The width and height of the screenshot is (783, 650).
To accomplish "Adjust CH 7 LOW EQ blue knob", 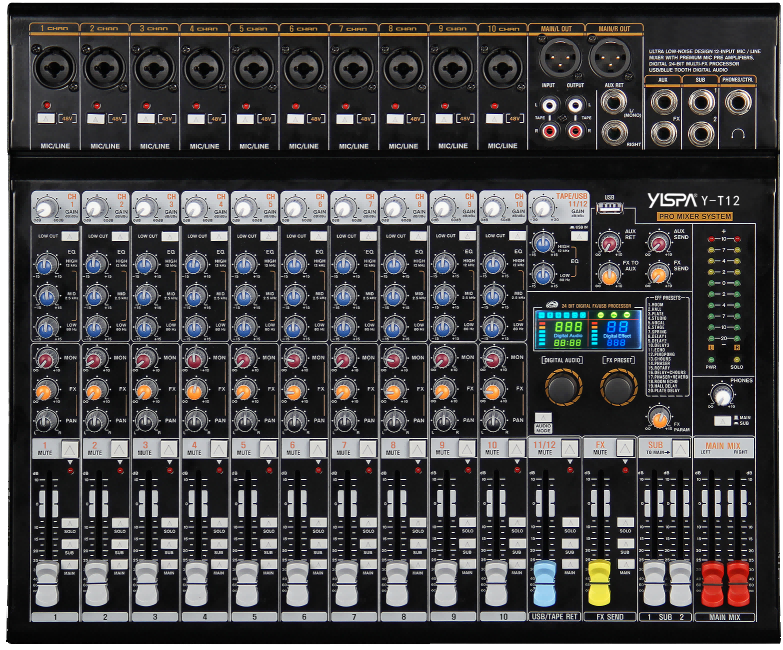I will [345, 328].
